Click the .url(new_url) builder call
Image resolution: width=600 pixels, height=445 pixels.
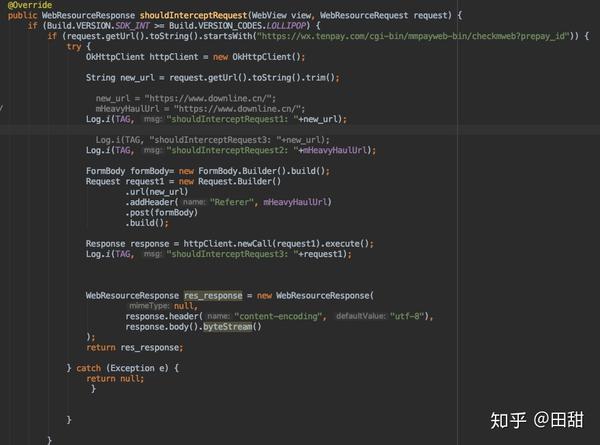tap(157, 191)
